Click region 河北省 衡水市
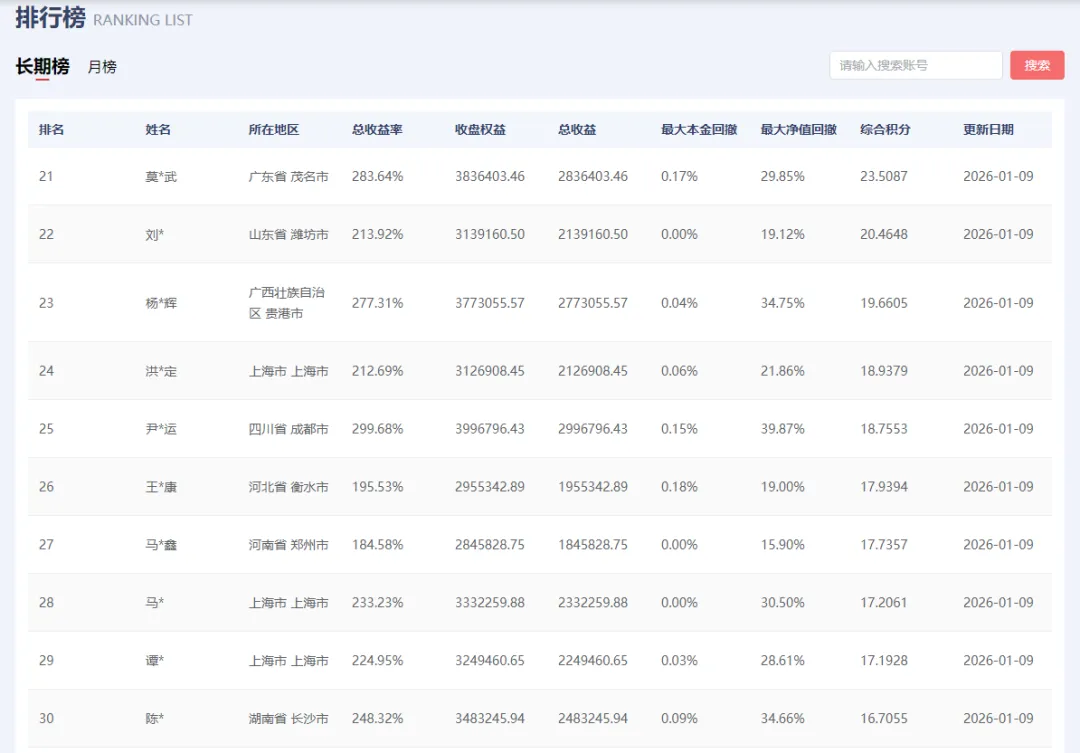The width and height of the screenshot is (1080, 753). click(x=289, y=487)
